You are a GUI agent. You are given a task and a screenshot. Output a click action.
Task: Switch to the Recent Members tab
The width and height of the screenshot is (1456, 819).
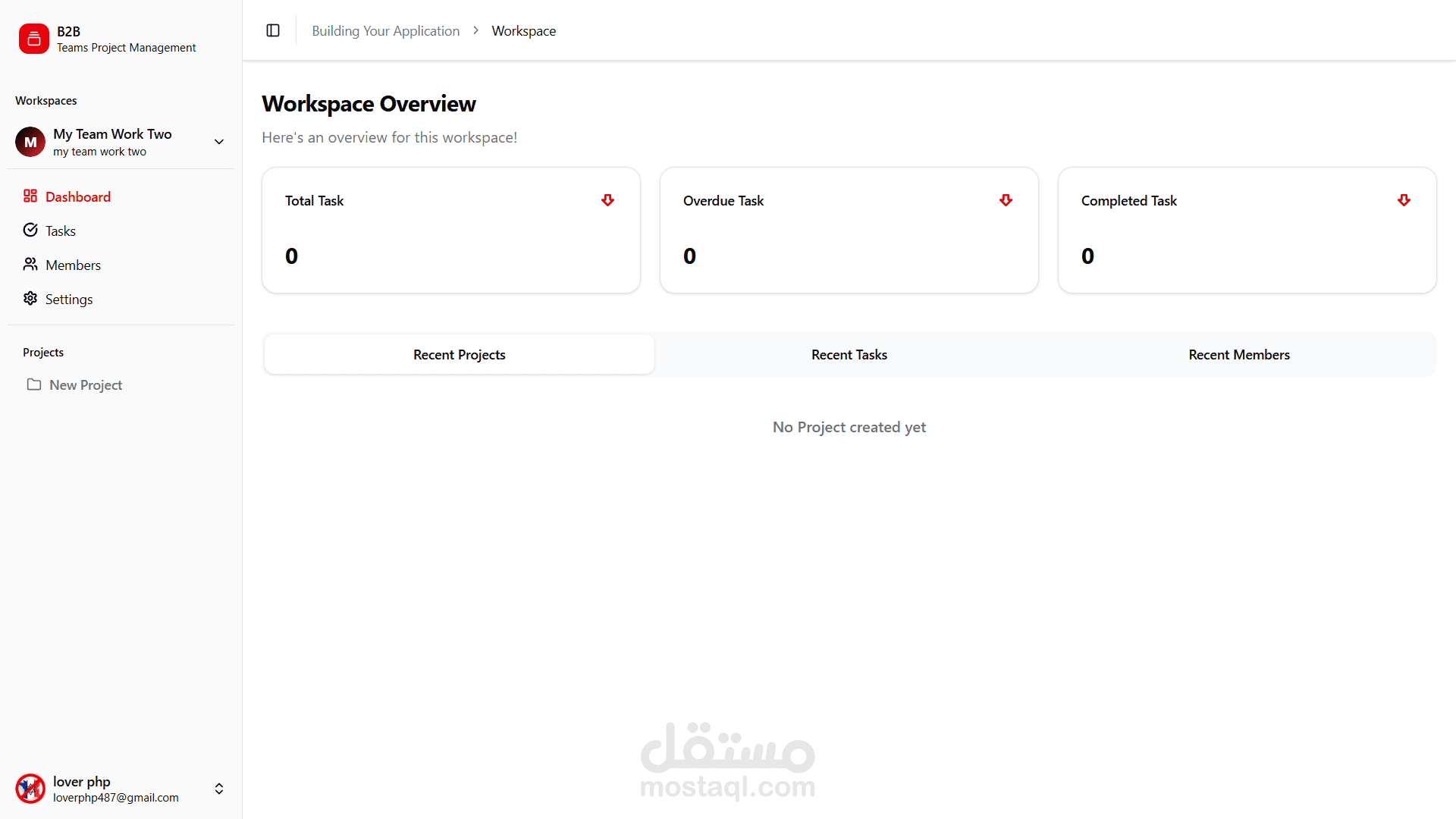[1238, 354]
